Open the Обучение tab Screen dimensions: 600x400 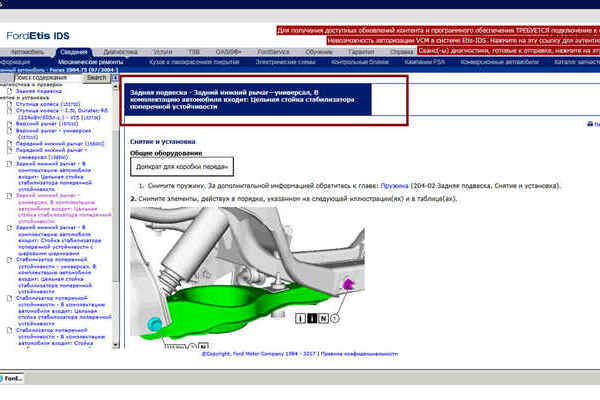click(318, 52)
